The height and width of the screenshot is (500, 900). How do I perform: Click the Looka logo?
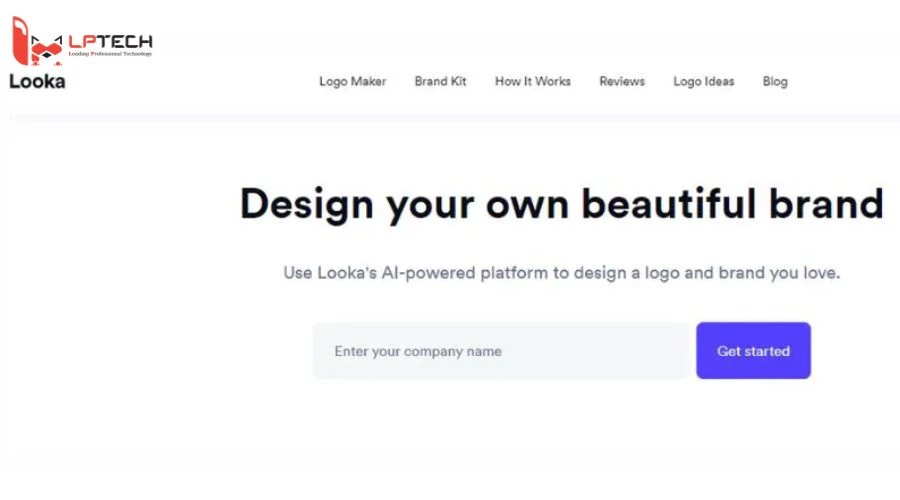click(x=37, y=82)
